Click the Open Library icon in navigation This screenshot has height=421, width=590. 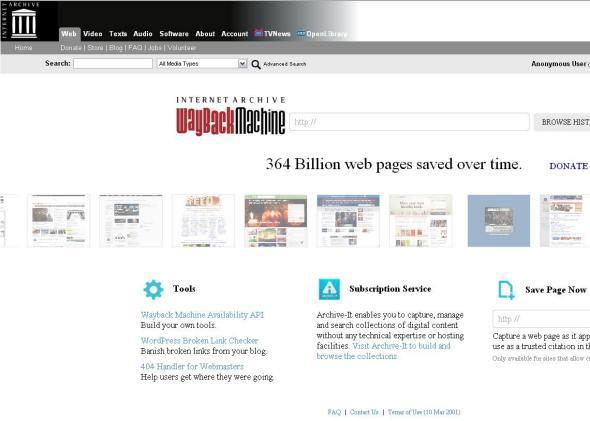pyautogui.click(x=301, y=33)
